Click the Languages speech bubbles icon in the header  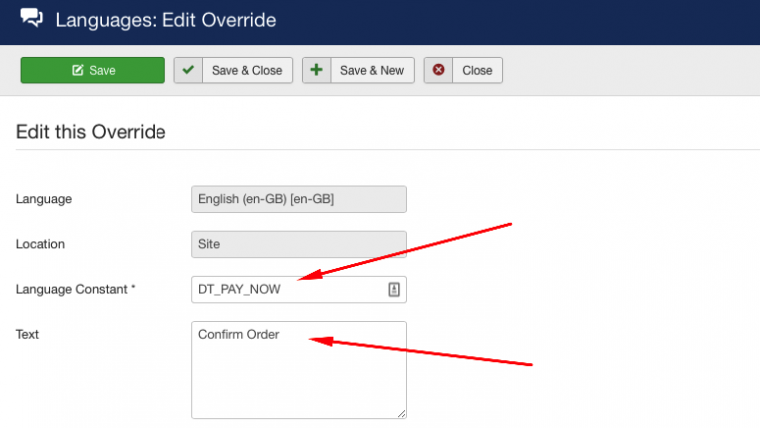32,18
